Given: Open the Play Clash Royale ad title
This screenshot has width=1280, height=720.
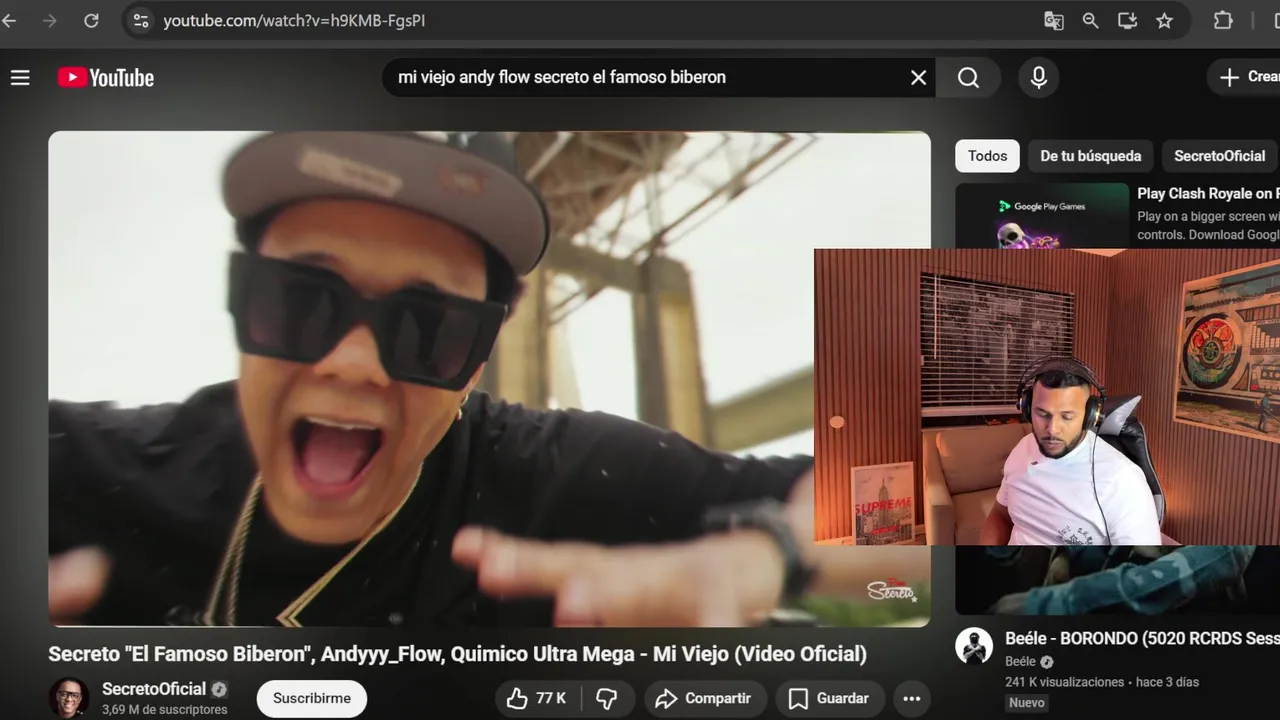Looking at the screenshot, I should 1208,194.
